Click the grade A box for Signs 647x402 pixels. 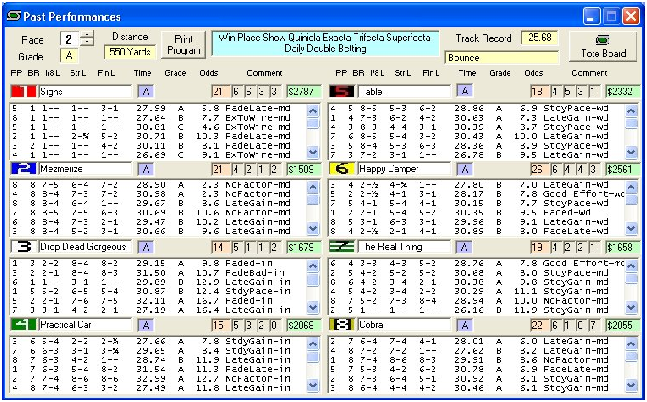click(x=146, y=91)
